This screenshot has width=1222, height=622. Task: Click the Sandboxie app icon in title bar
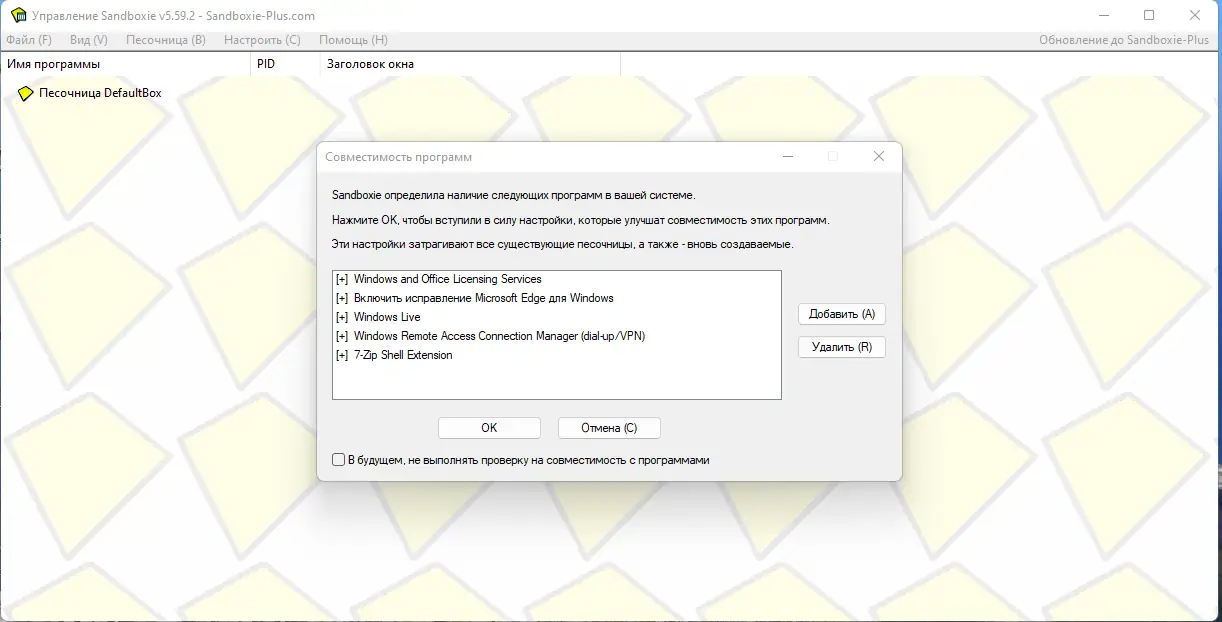18,15
